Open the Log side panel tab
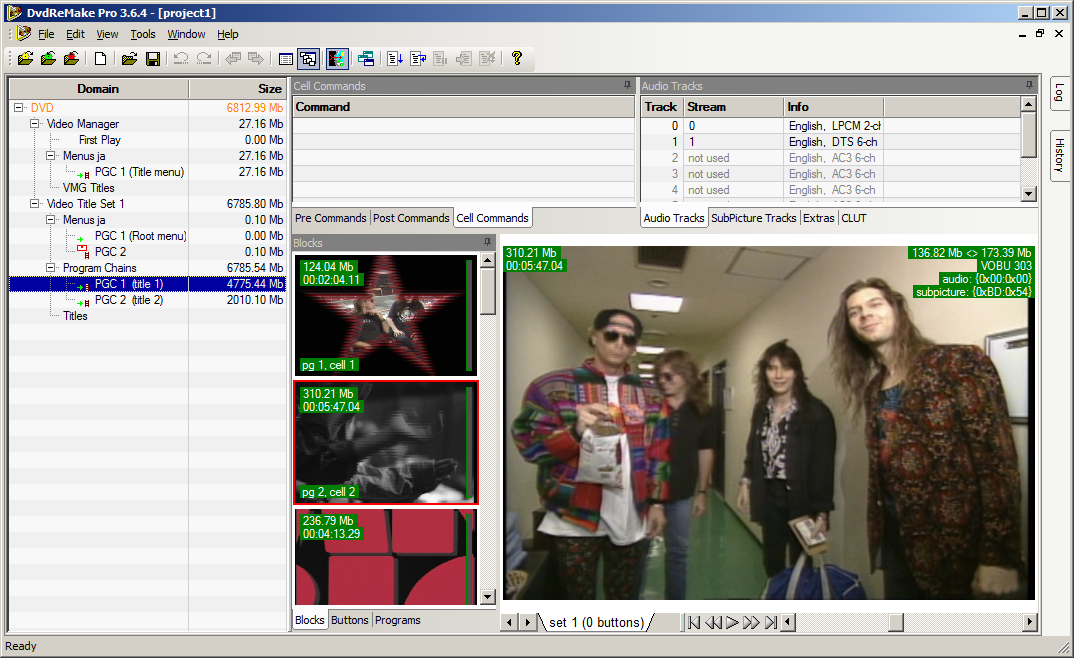This screenshot has height=658, width=1074. [1060, 92]
